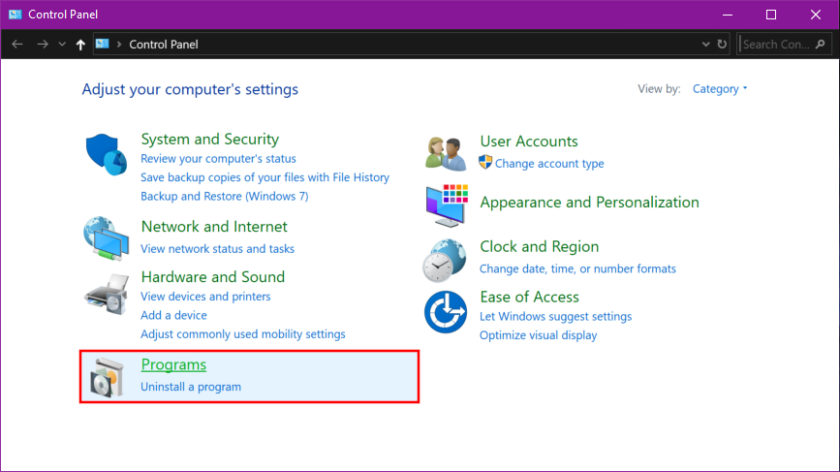Click the Clock and Region icon
This screenshot has height=472, width=840.
[445, 260]
